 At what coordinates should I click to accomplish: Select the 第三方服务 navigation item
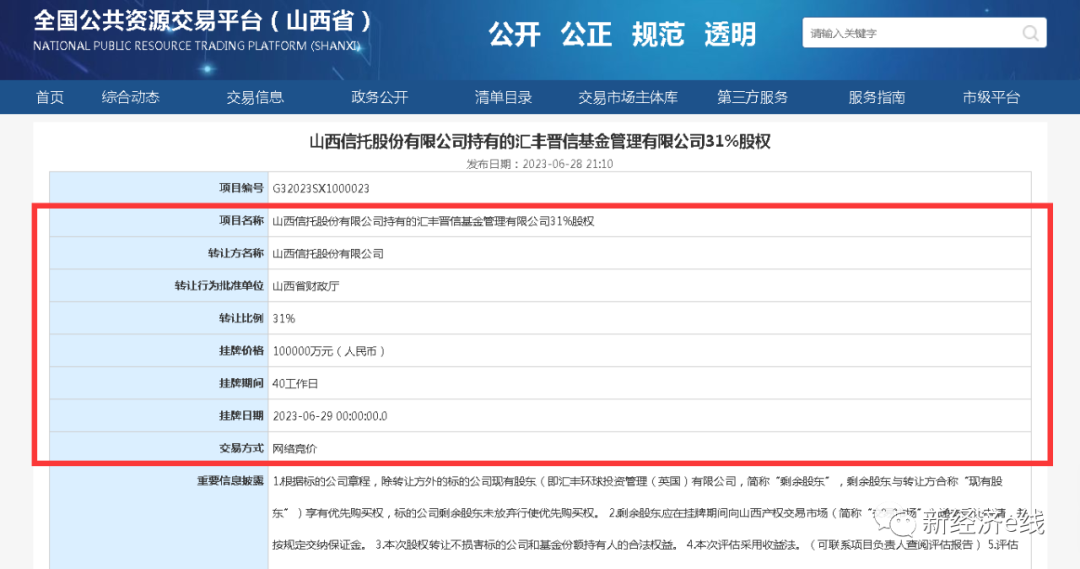tap(752, 97)
